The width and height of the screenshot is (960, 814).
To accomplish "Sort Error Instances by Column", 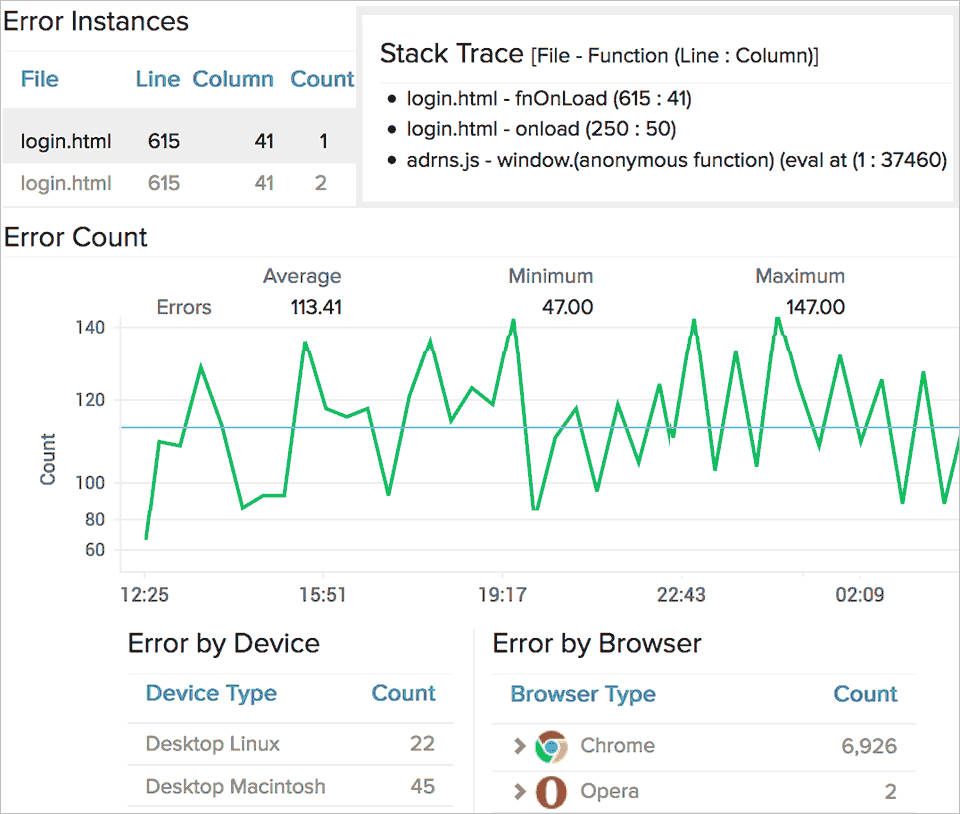I will click(x=233, y=79).
